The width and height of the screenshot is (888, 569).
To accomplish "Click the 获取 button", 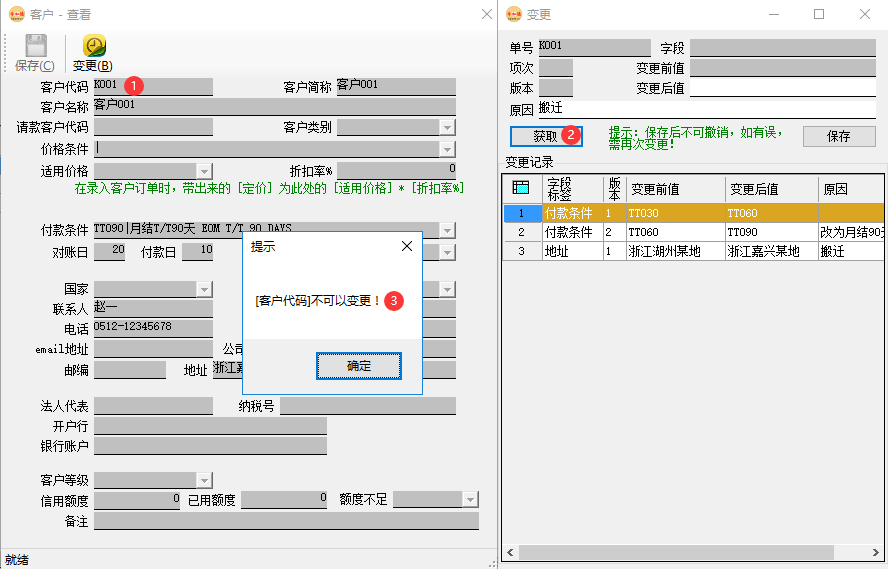I will (x=545, y=136).
